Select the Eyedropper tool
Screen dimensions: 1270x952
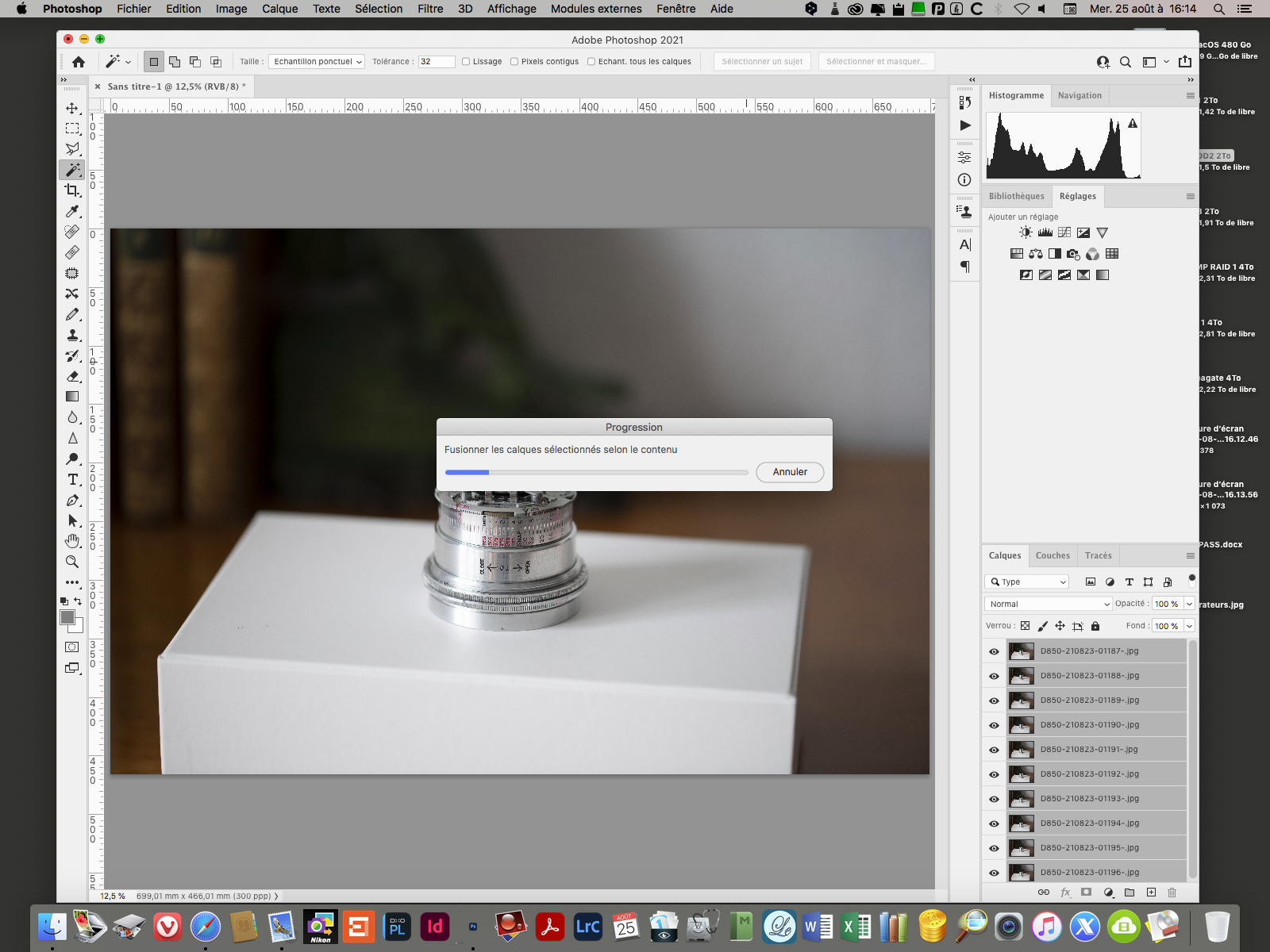coord(72,211)
